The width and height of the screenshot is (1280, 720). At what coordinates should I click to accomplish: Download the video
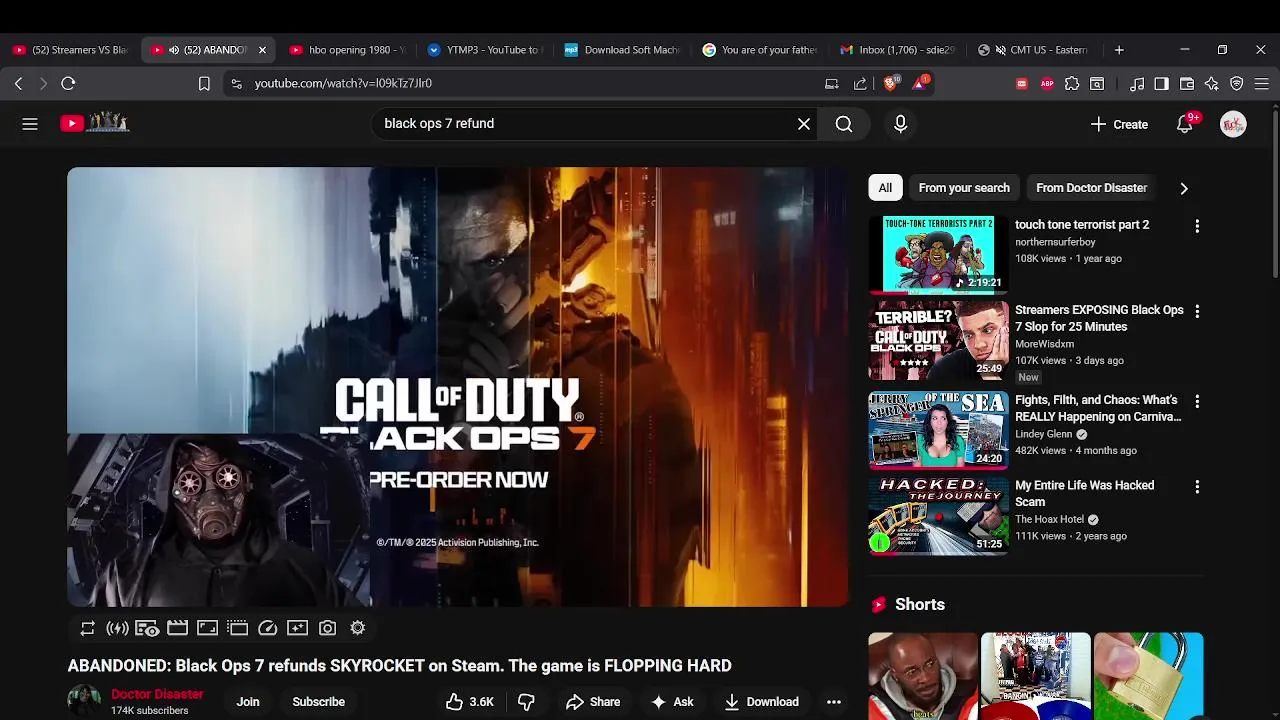[x=762, y=702]
